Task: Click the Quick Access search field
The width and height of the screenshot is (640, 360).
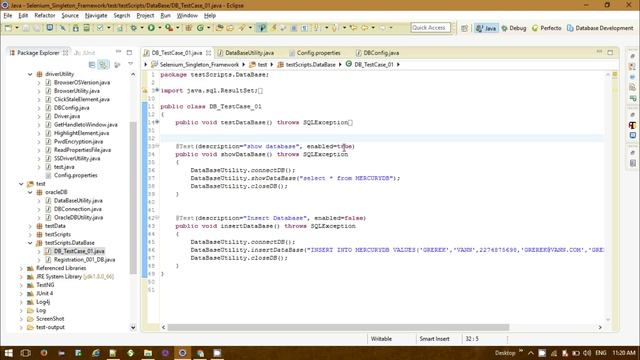Action: coord(431,28)
